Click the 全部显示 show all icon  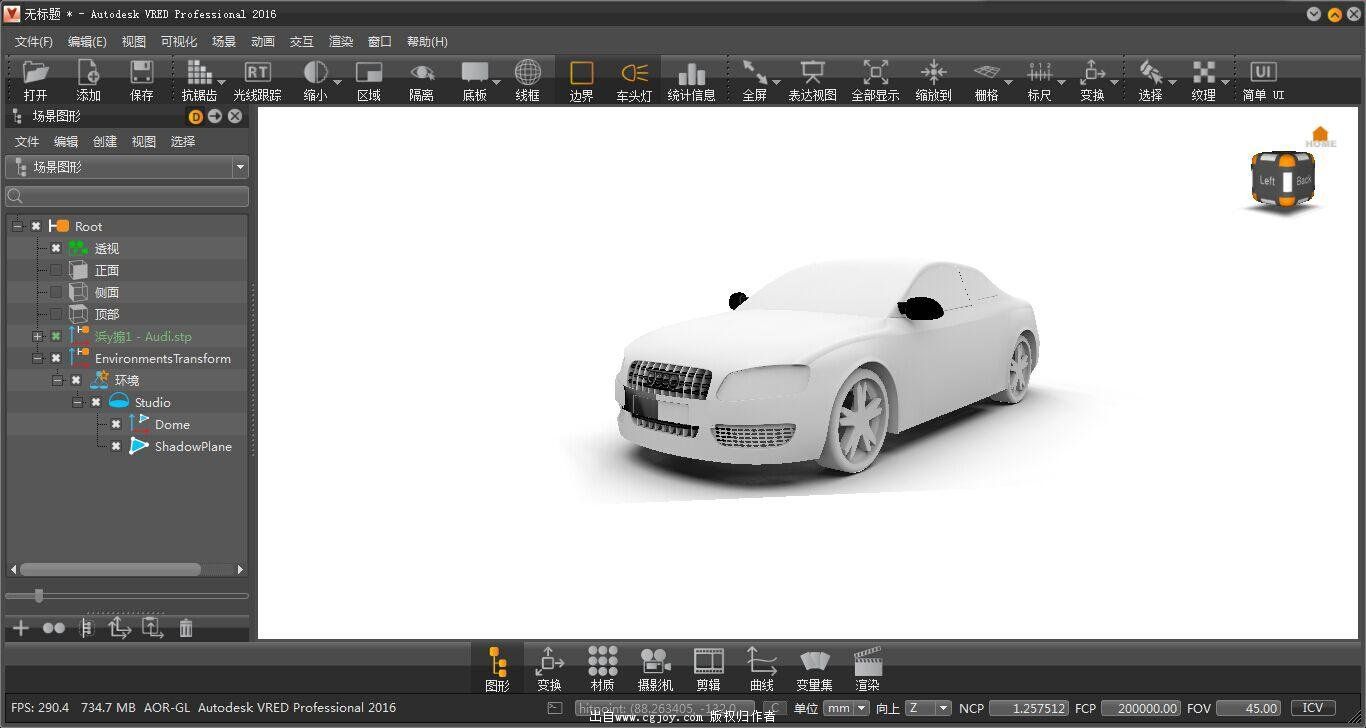[x=875, y=72]
